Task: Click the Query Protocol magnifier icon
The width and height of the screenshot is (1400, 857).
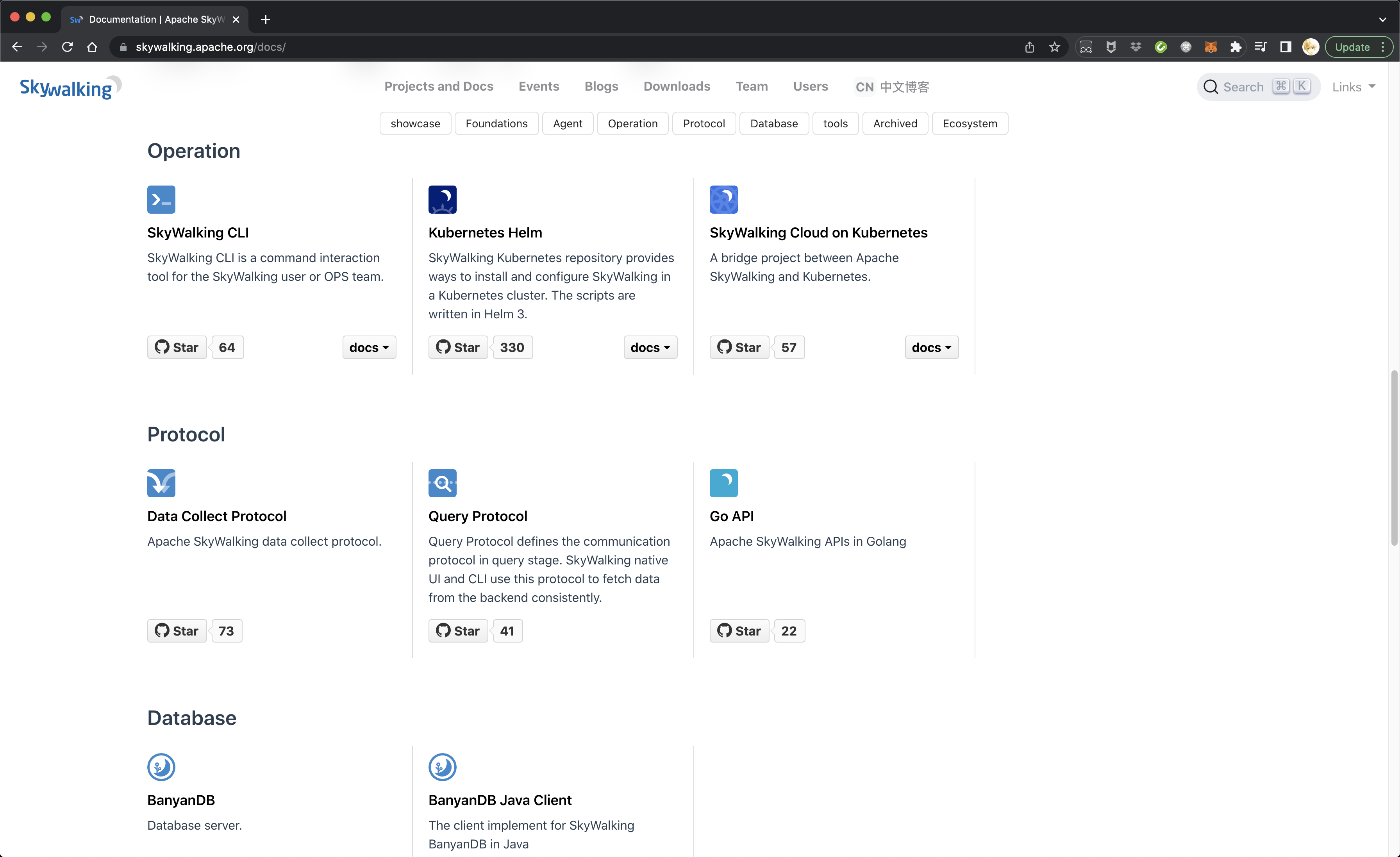Action: [x=442, y=483]
